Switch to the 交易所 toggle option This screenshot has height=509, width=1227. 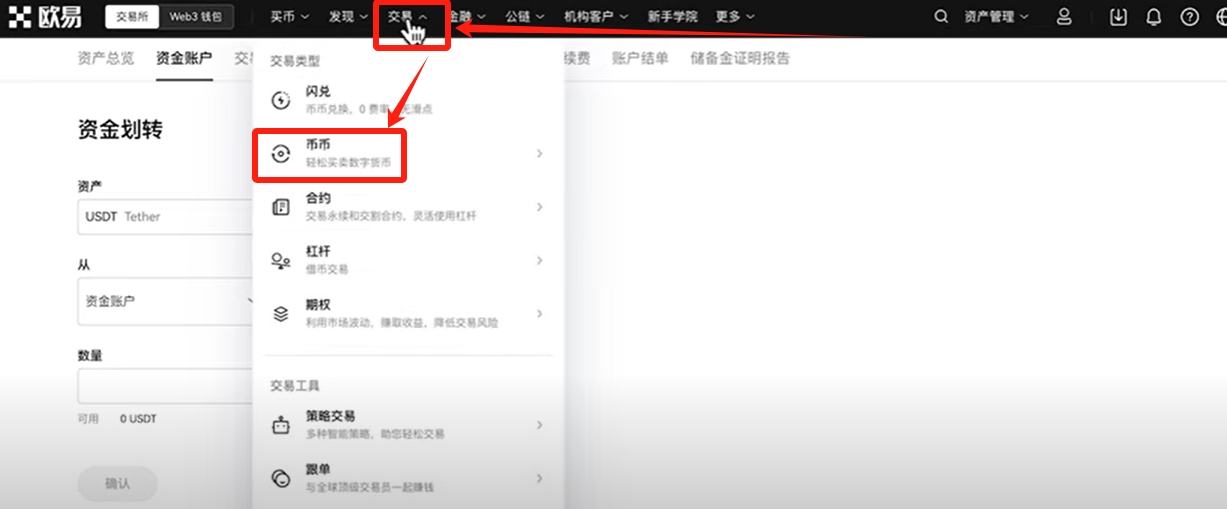[x=133, y=17]
